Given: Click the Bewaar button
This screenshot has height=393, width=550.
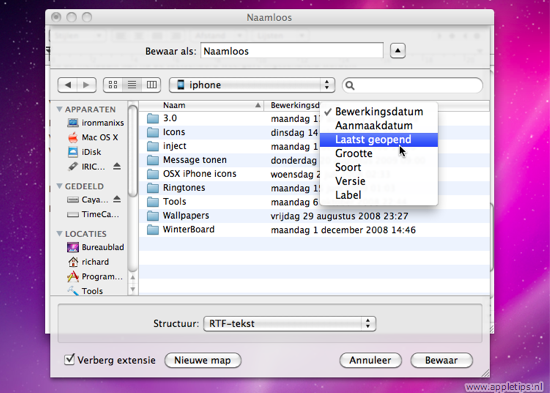Looking at the screenshot, I should (441, 360).
